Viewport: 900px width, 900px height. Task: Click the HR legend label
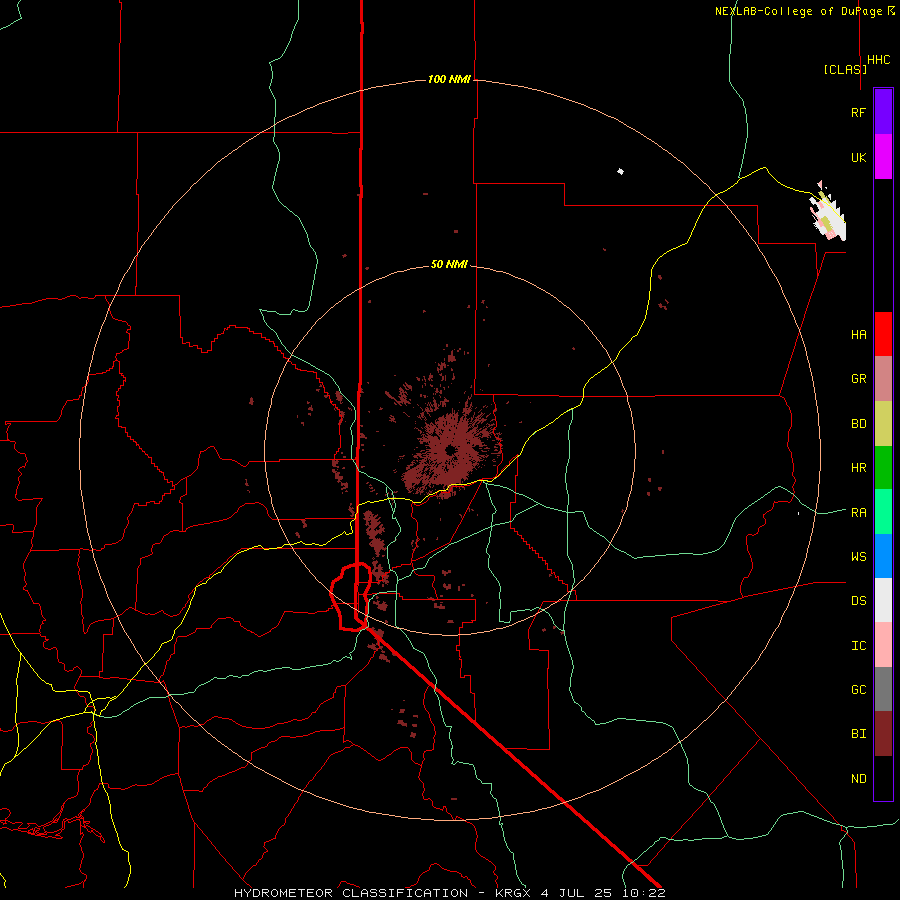point(859,467)
